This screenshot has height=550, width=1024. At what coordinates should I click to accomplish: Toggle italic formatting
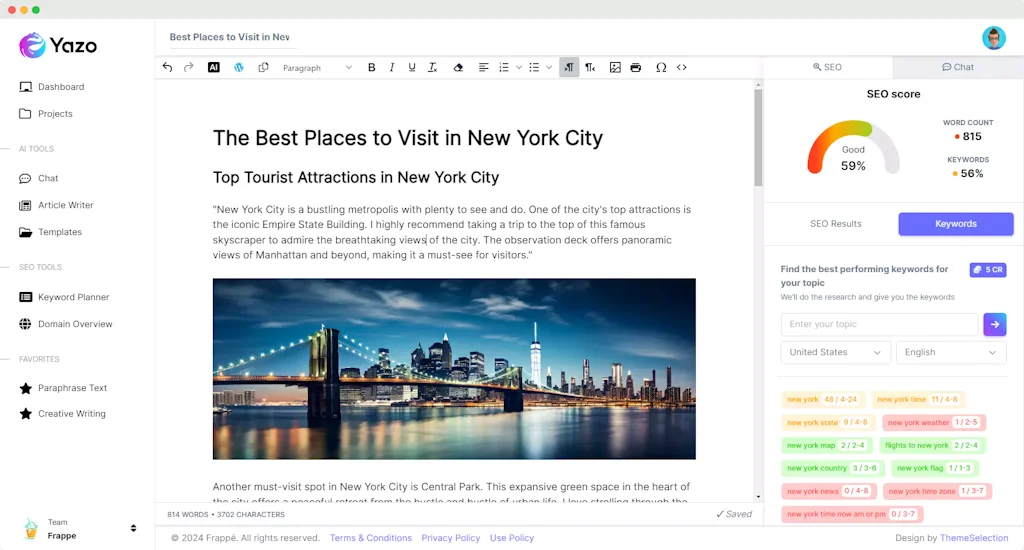pyautogui.click(x=391, y=68)
